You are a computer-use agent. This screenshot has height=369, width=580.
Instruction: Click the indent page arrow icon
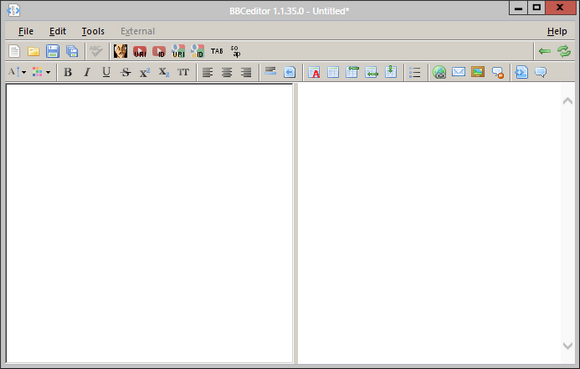coord(290,72)
